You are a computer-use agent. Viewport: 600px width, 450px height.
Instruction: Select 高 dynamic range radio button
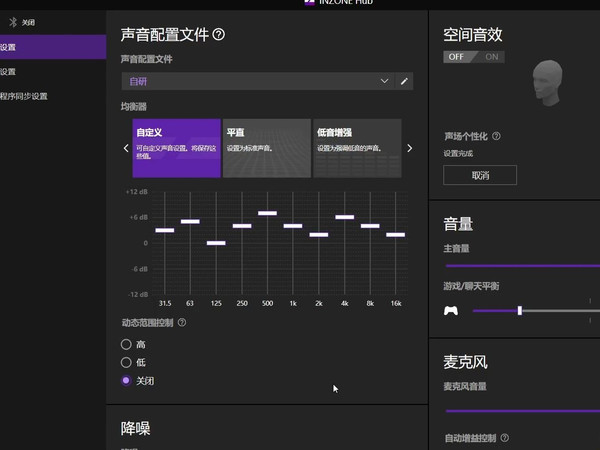click(126, 344)
